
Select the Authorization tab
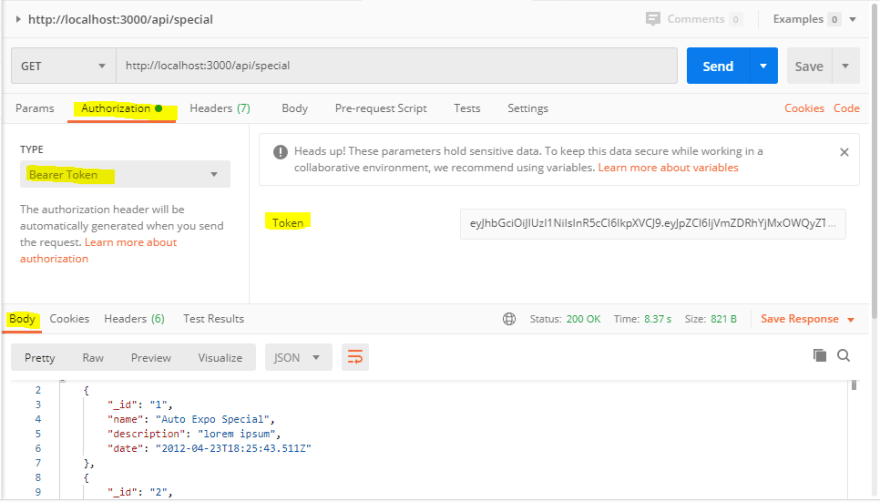click(x=122, y=108)
